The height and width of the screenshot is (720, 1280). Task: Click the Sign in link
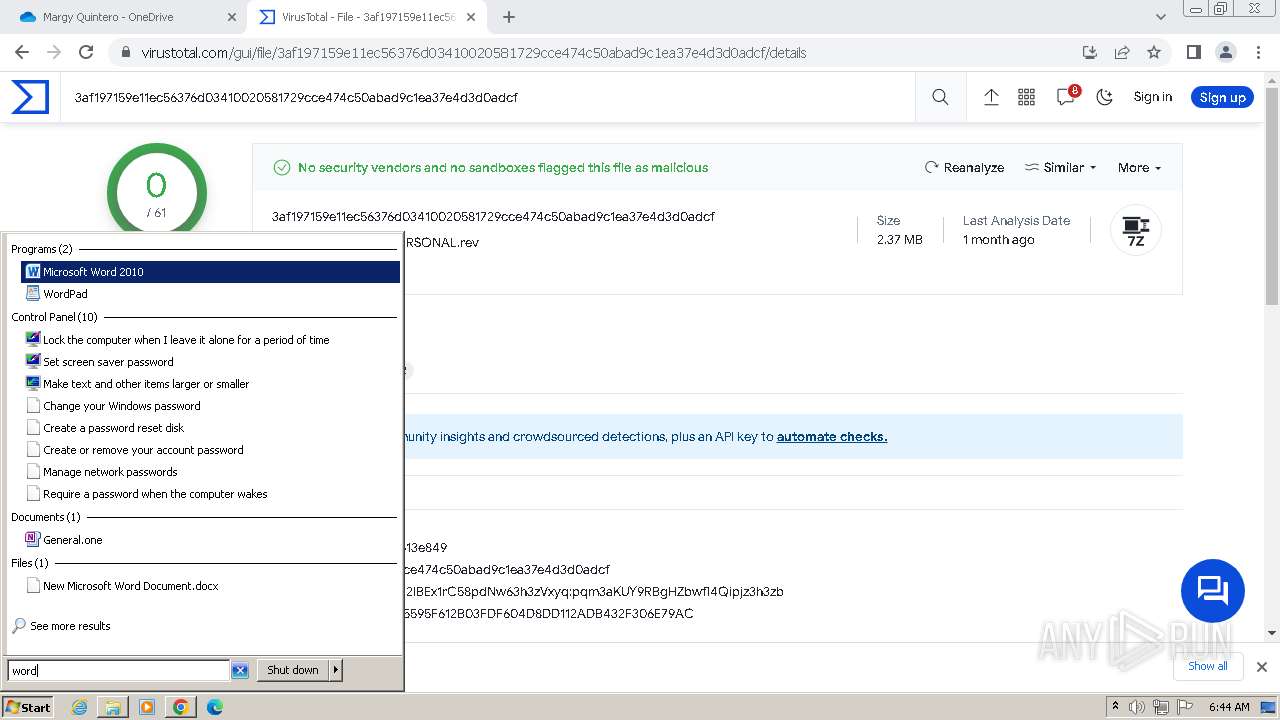[x=1153, y=97]
